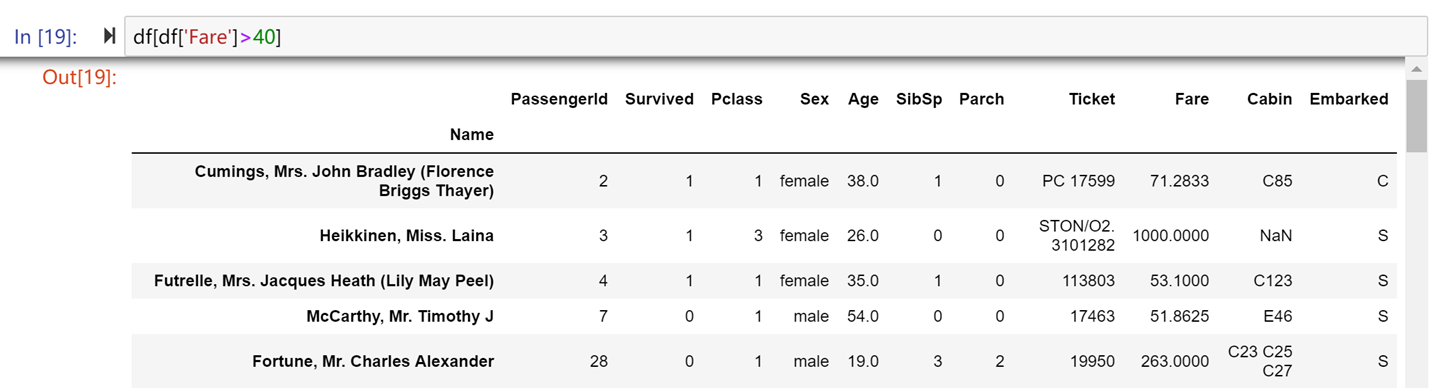Click the 'Fare' string in the code
This screenshot has height=388, width=1429.
click(x=207, y=37)
